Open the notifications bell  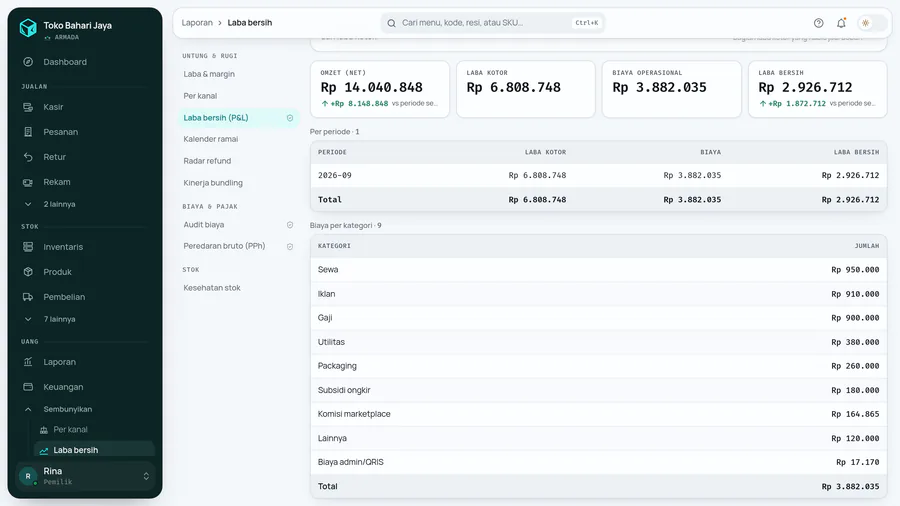(841, 23)
